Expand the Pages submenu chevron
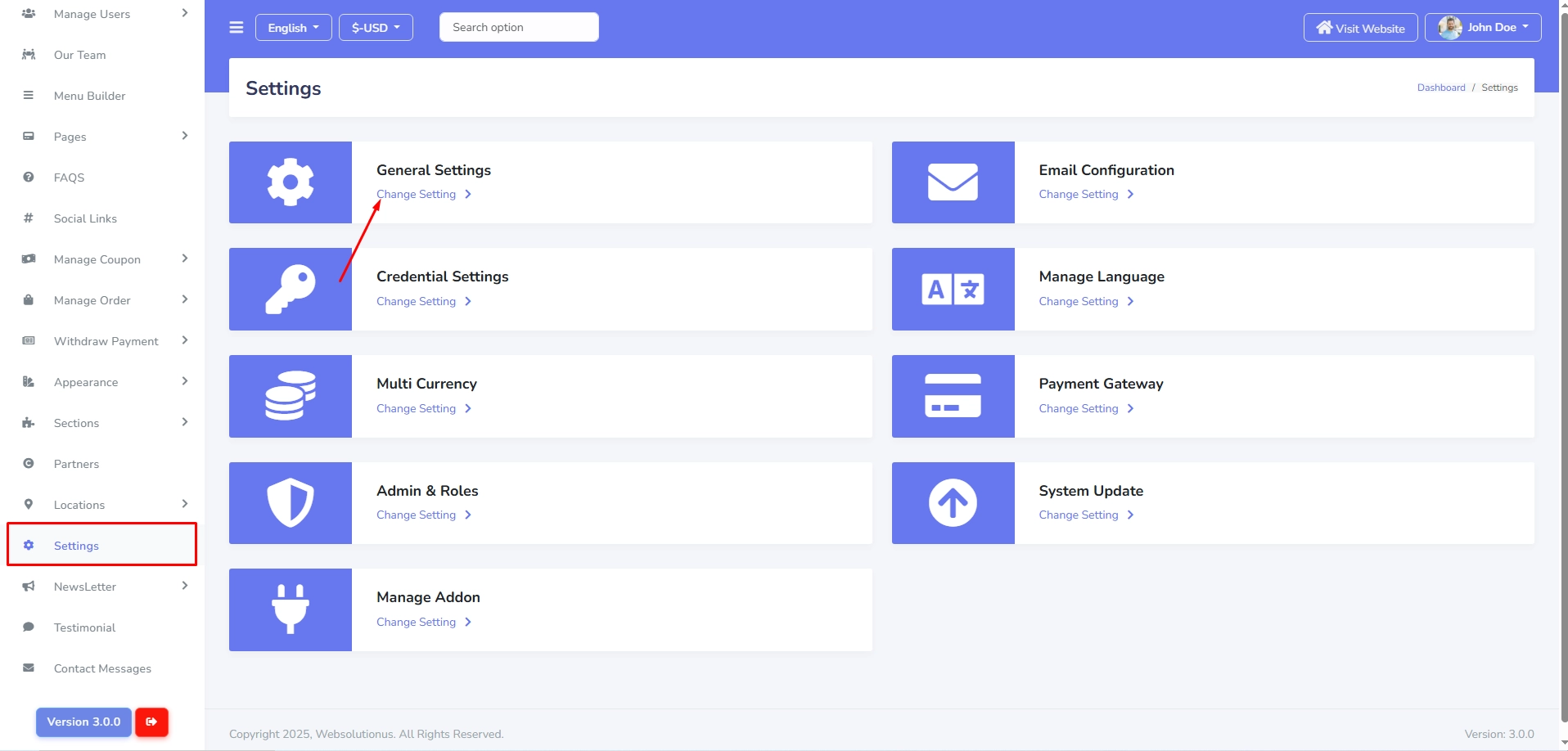This screenshot has width=1568, height=751. 185,136
